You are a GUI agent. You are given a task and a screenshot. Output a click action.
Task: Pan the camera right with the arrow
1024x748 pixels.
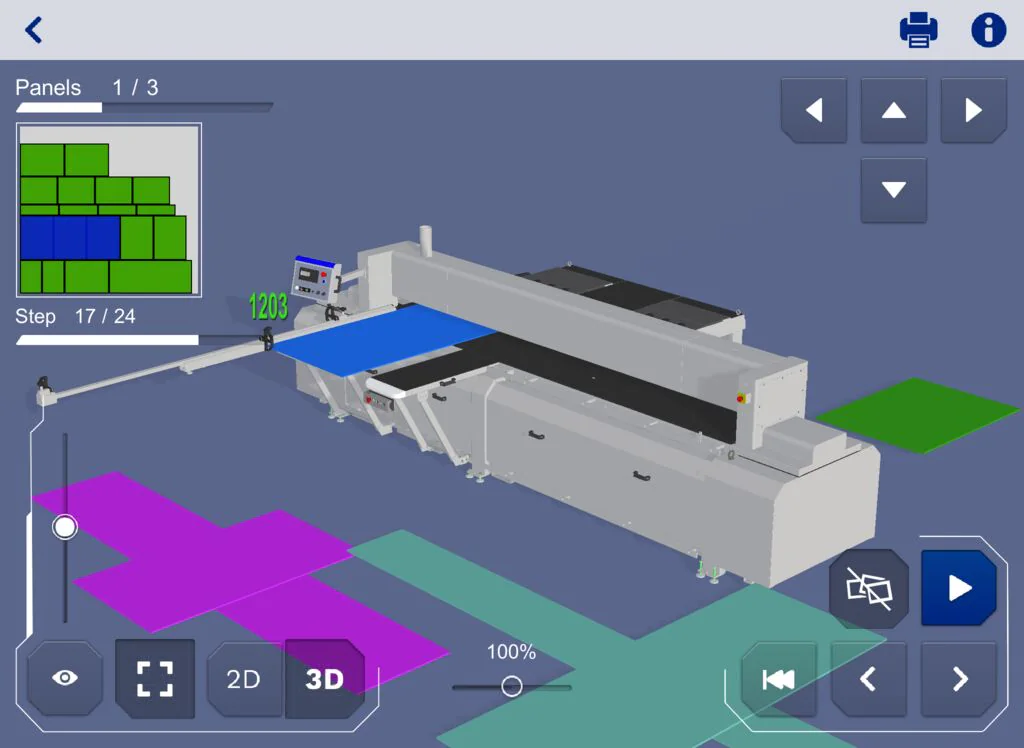(973, 110)
